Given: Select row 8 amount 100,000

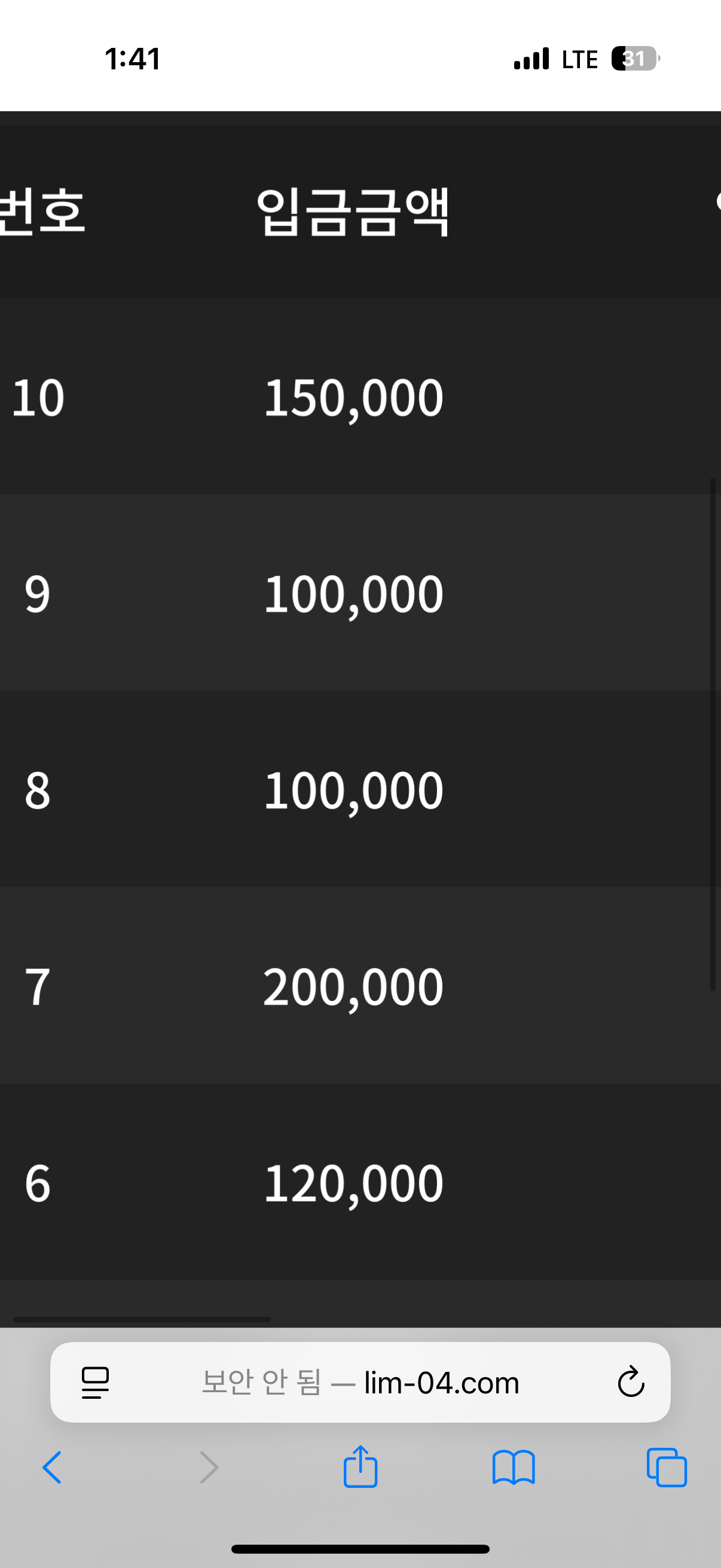Looking at the screenshot, I should (x=353, y=790).
